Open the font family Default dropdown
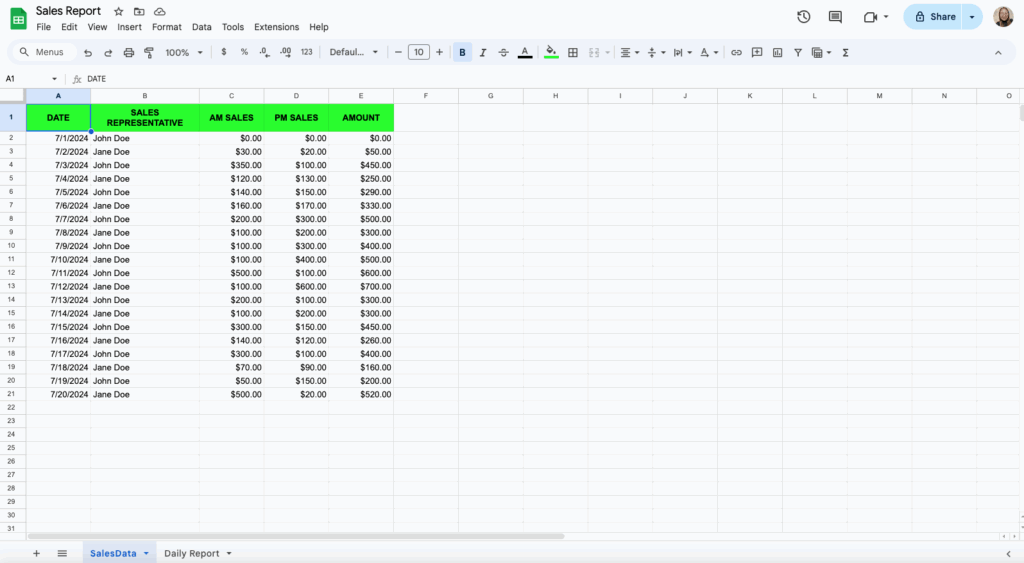1024x563 pixels. pyautogui.click(x=353, y=52)
